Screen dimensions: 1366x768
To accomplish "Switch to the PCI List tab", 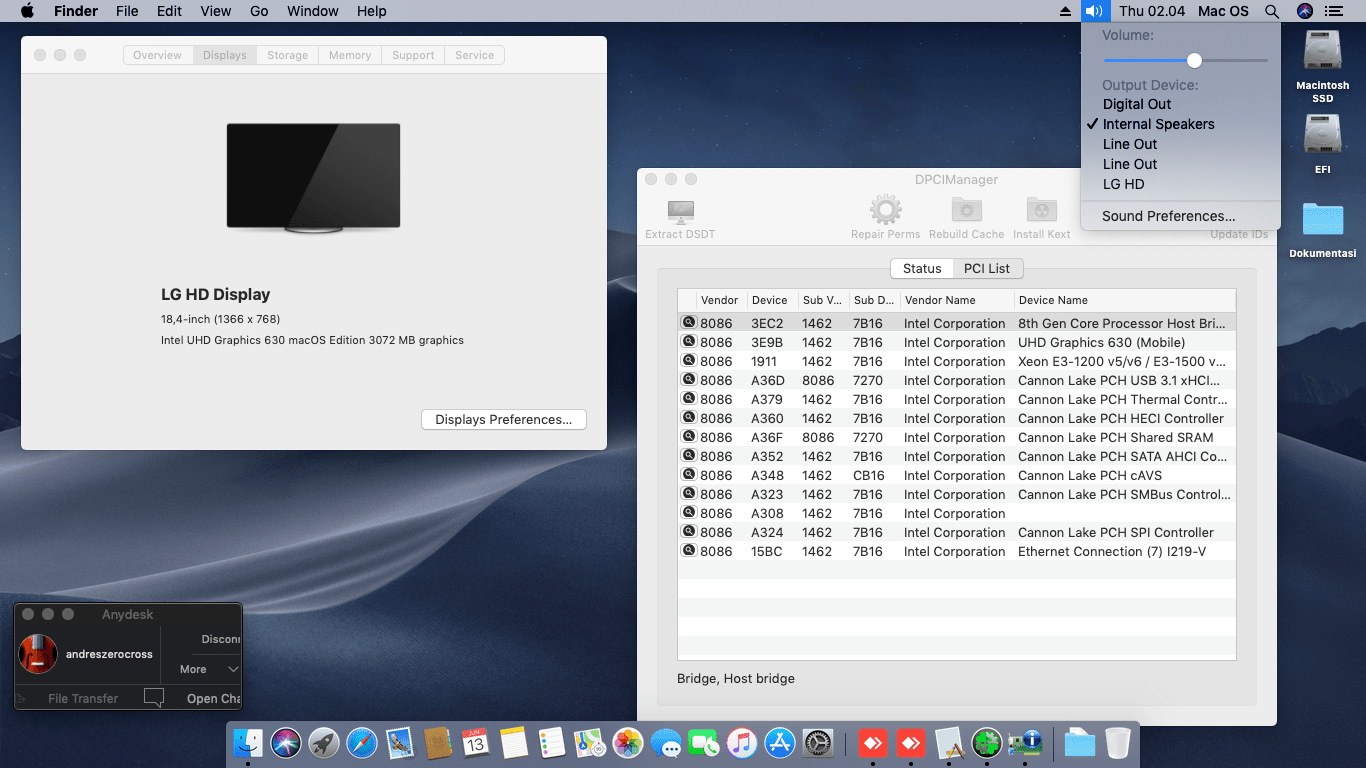I will coord(987,268).
